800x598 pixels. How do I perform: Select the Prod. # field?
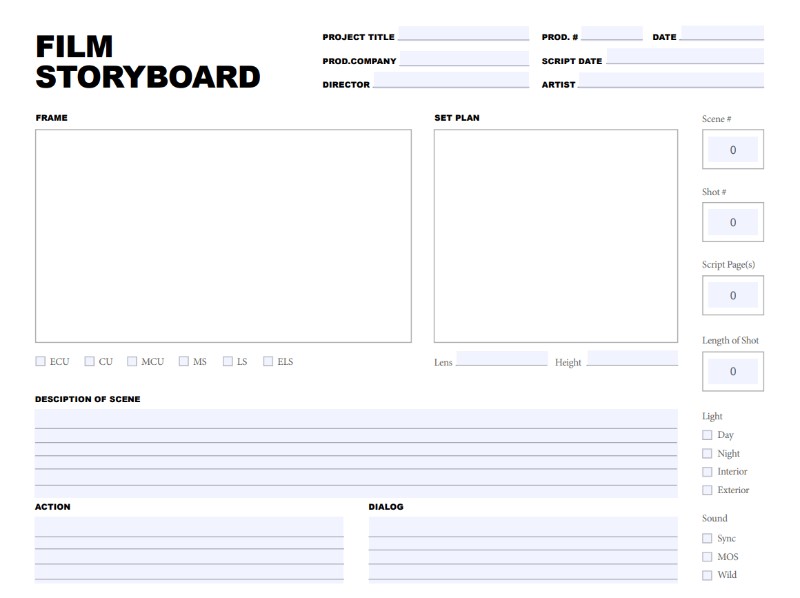[612, 33]
